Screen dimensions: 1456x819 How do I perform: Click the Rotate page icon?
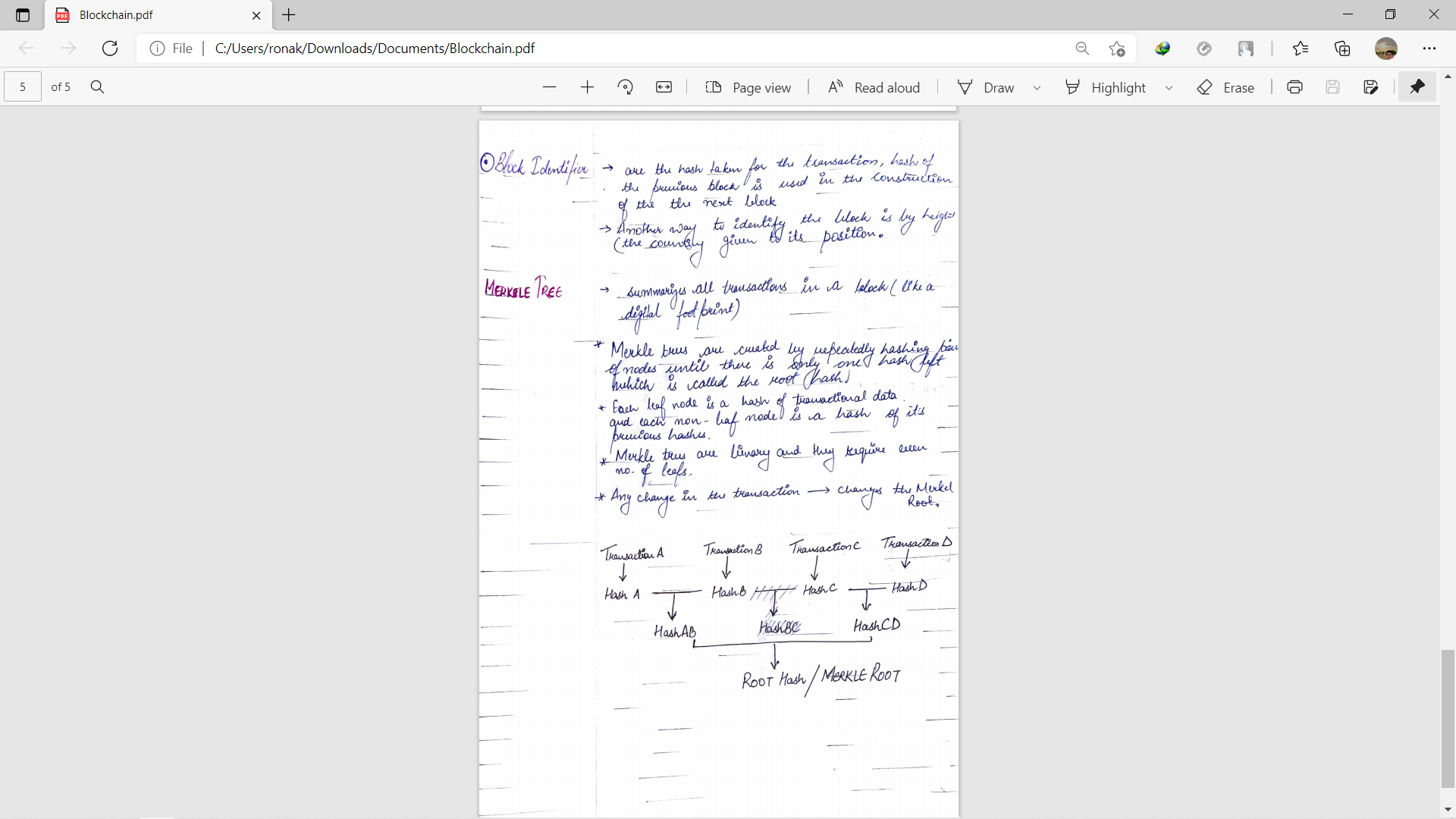626,87
